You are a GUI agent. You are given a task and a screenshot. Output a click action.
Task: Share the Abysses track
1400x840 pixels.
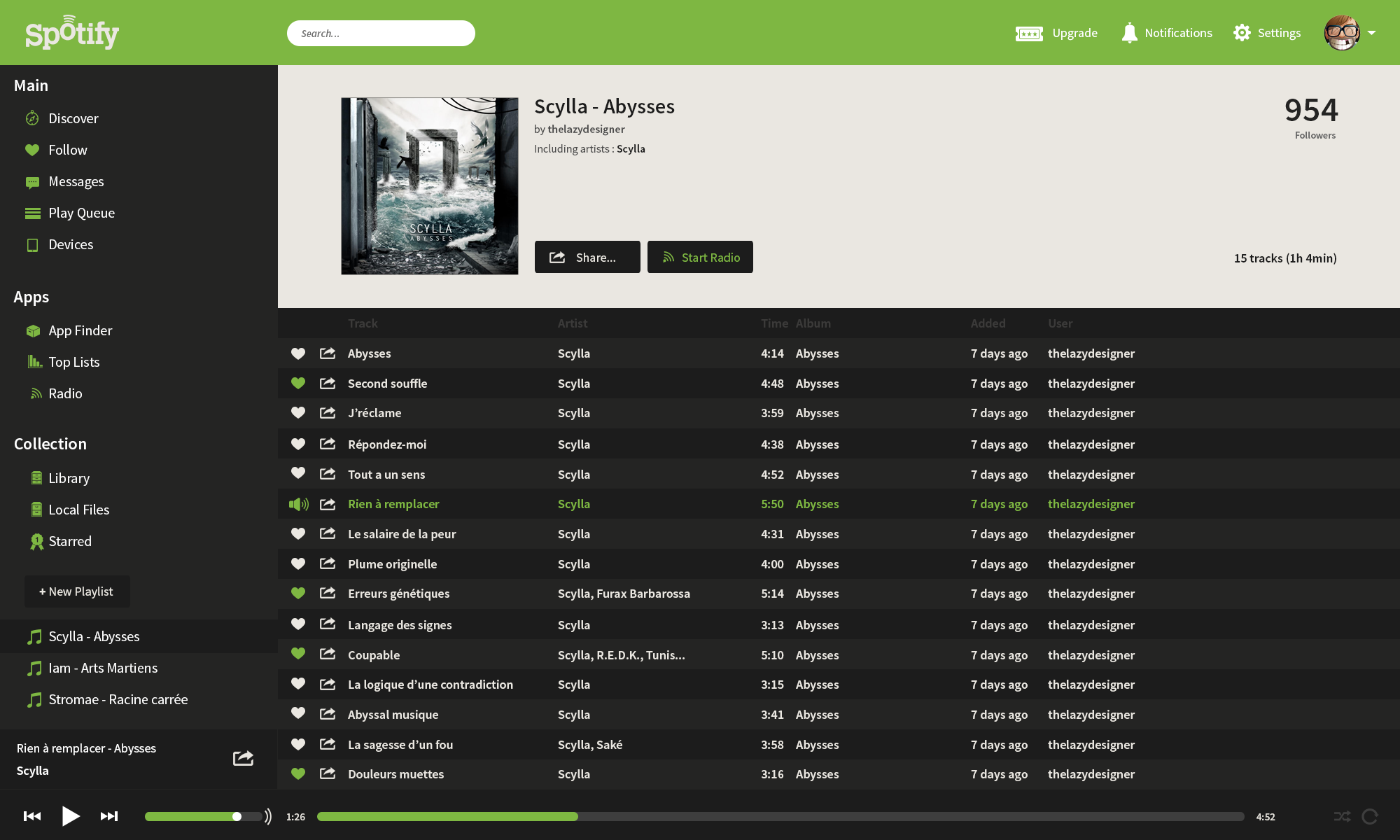tap(328, 353)
